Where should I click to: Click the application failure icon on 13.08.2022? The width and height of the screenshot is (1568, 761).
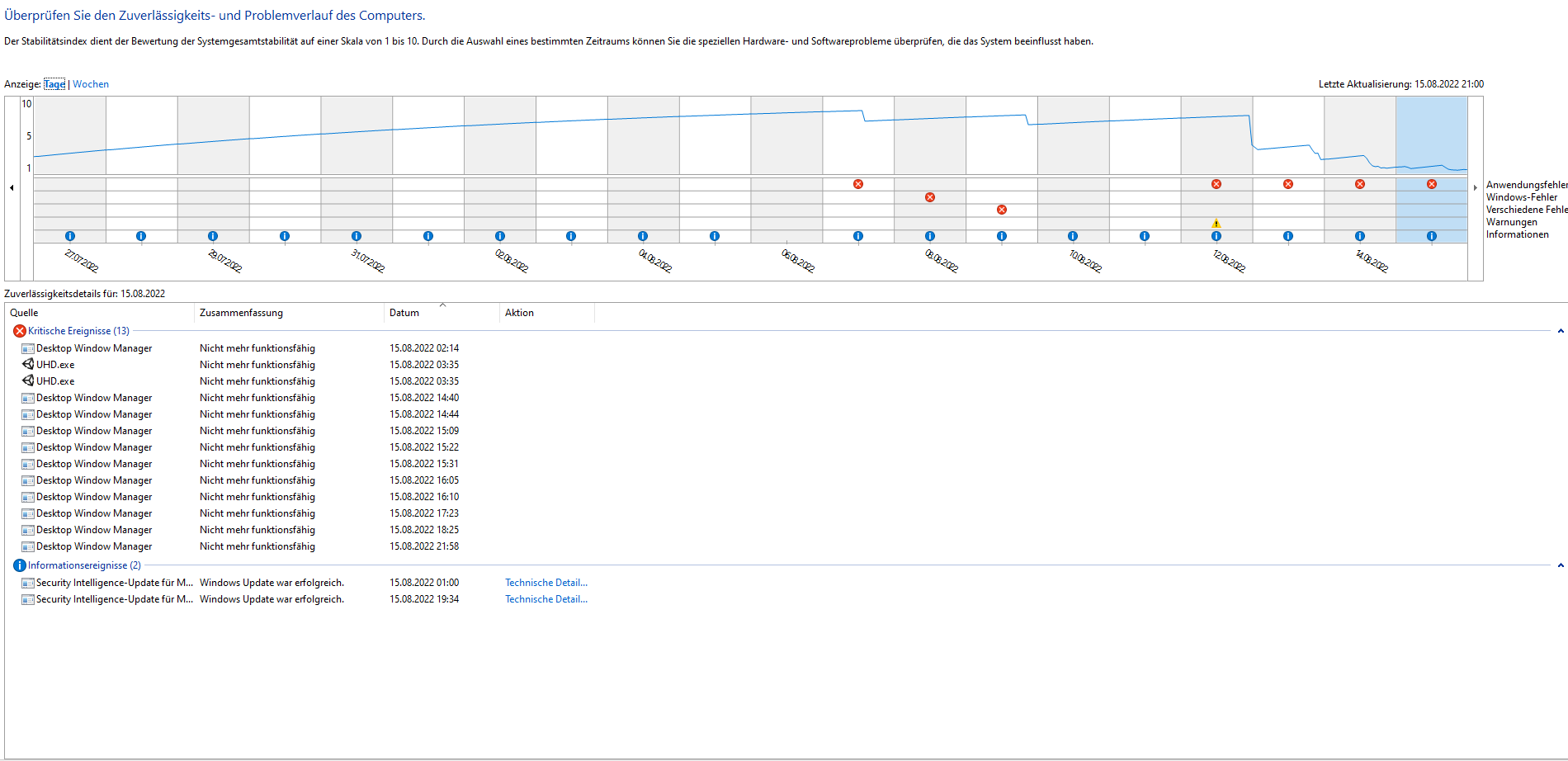1288,184
